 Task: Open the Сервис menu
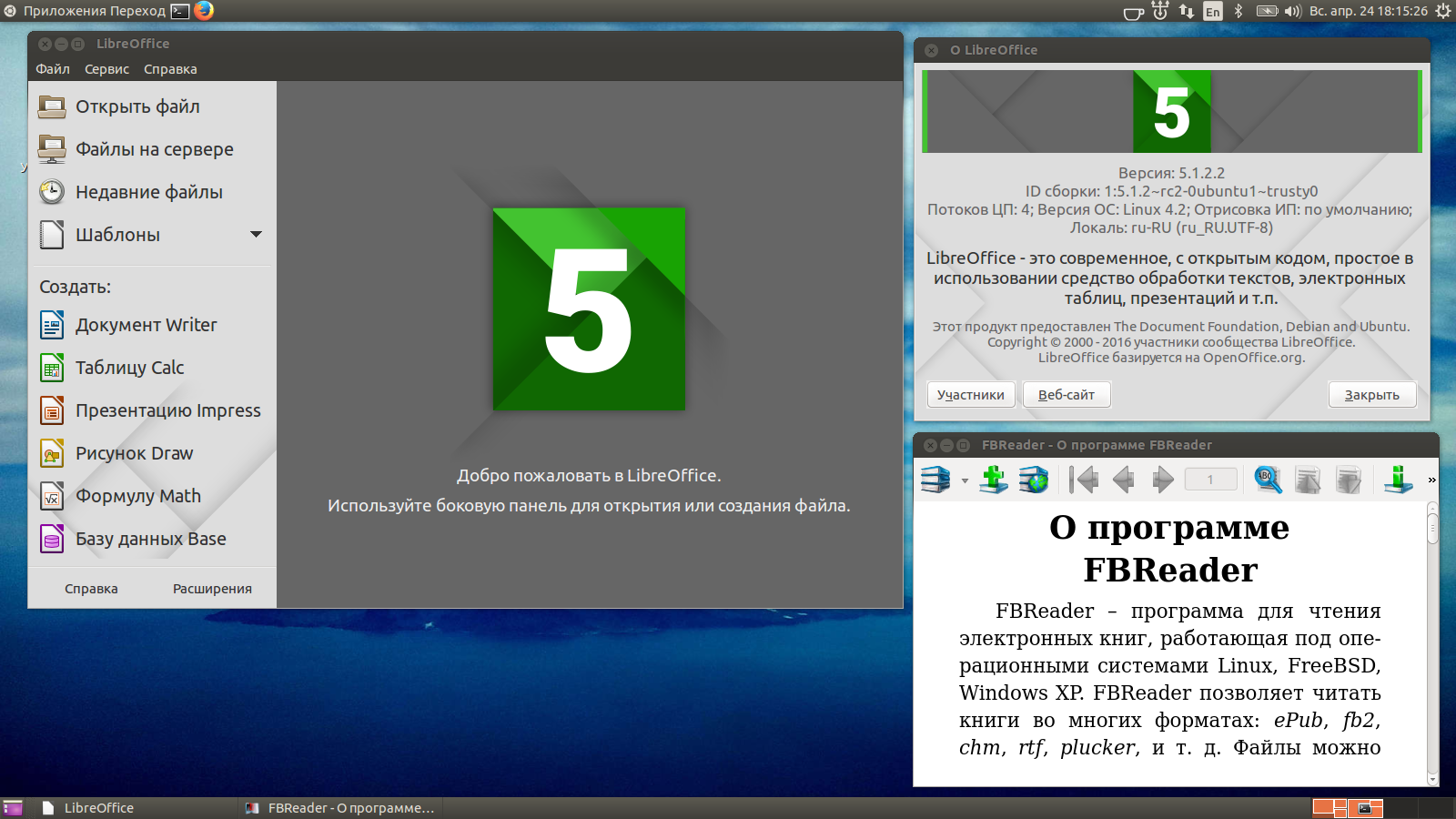106,69
